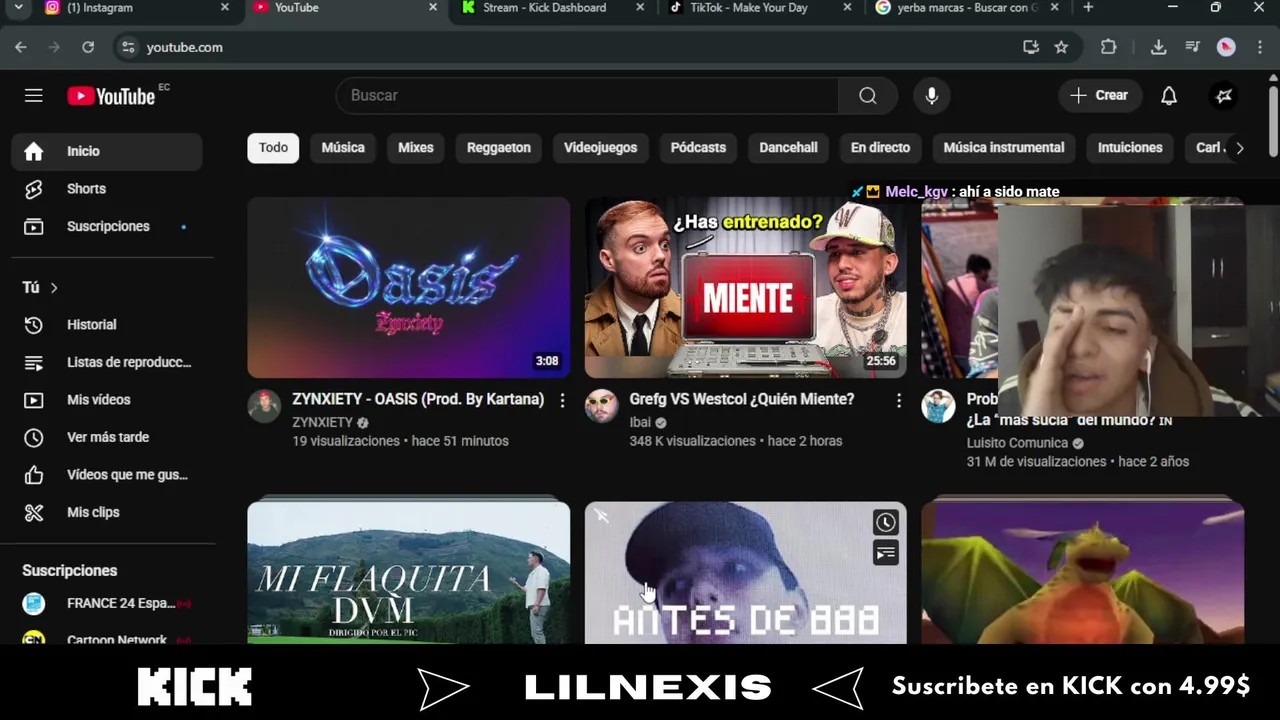Go to Inicio in the sidebar
1280x720 pixels.
tap(107, 151)
